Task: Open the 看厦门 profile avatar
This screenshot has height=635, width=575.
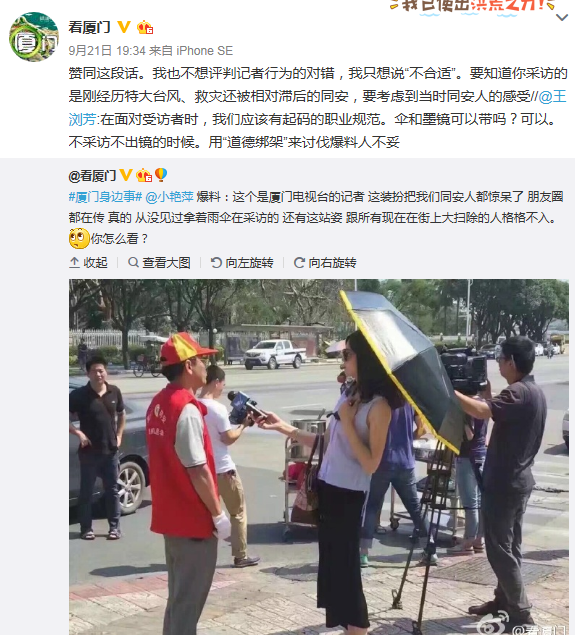Action: pyautogui.click(x=34, y=37)
